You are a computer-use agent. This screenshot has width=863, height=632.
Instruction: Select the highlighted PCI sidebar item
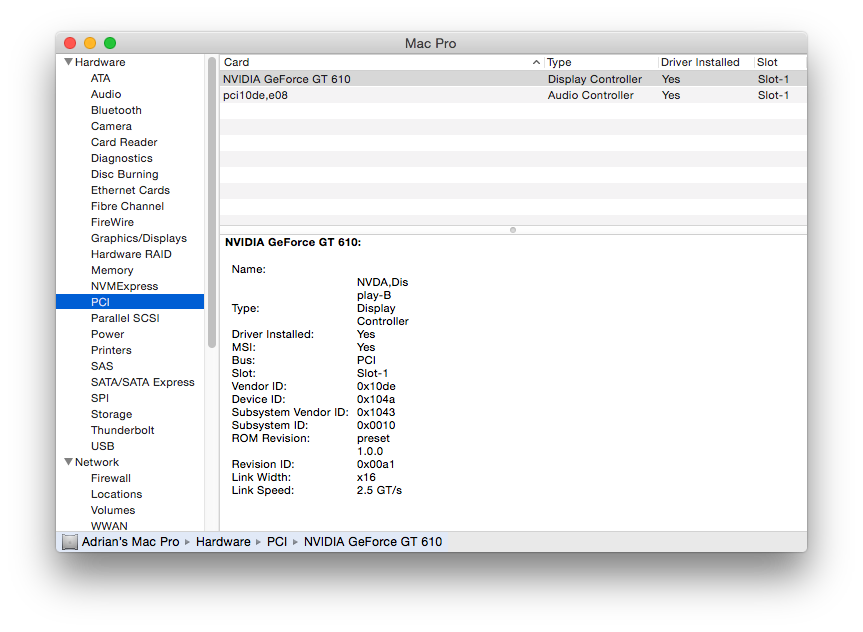(130, 302)
